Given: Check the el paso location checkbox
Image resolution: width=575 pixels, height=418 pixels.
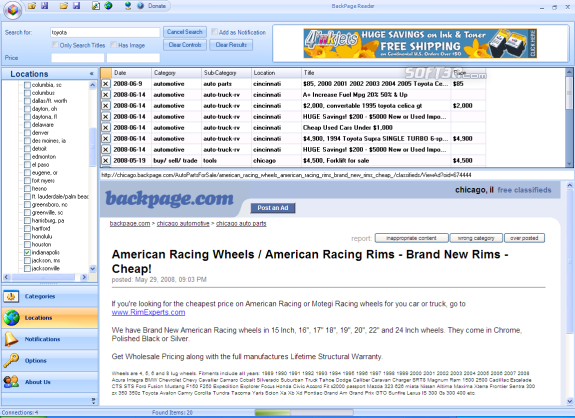Looking at the screenshot, I should coord(27,165).
